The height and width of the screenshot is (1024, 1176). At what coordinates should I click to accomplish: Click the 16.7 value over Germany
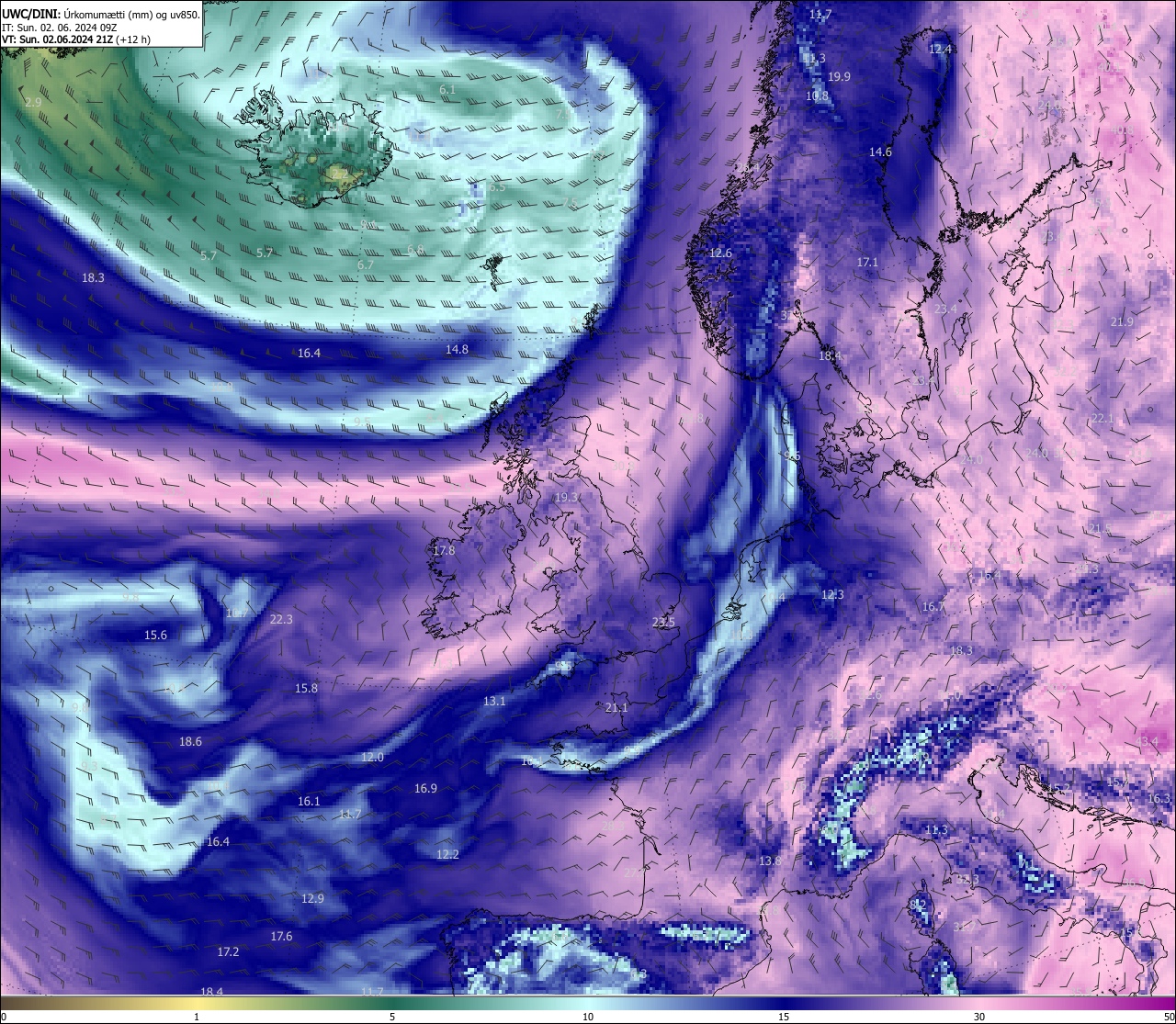coord(933,607)
